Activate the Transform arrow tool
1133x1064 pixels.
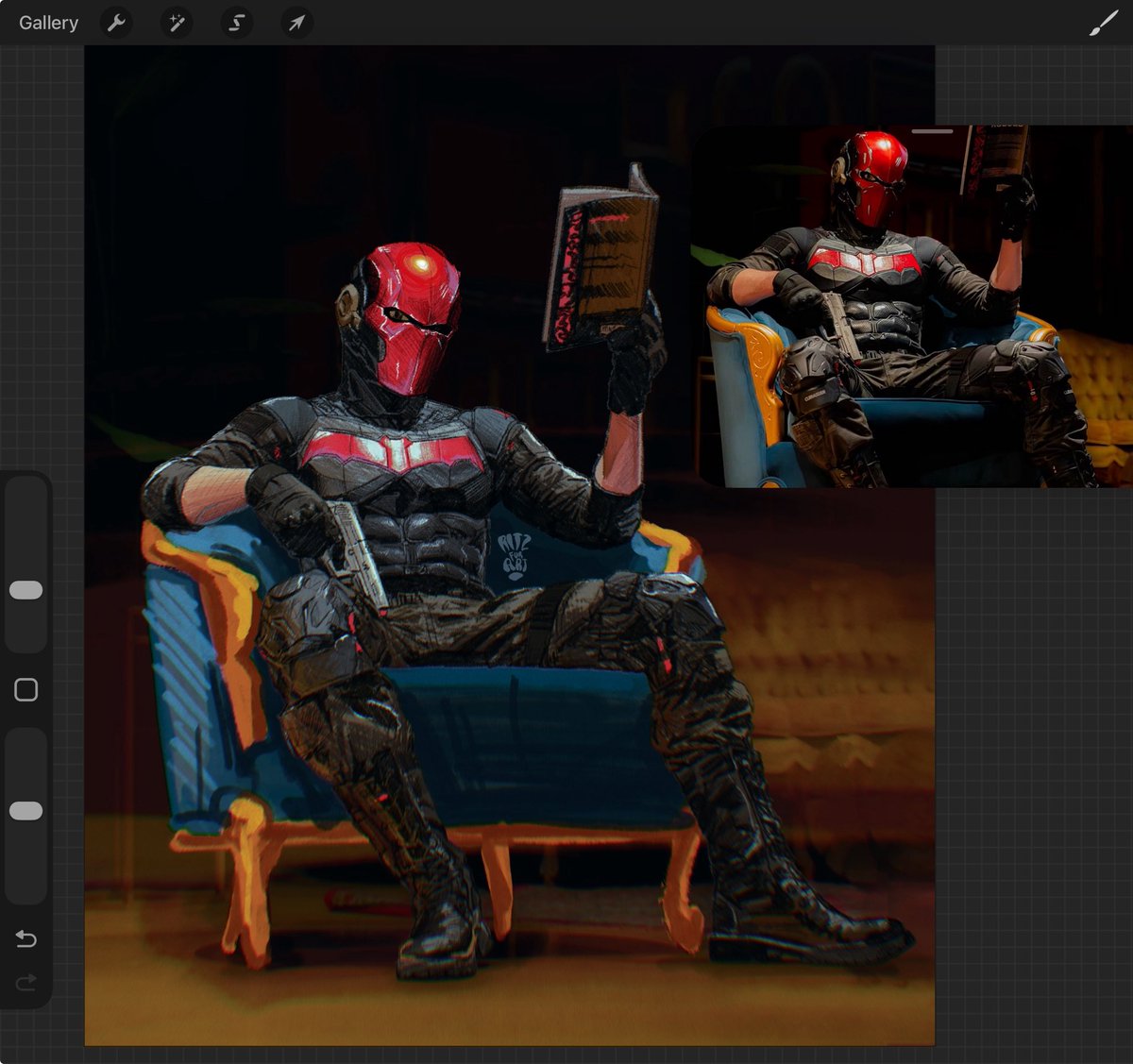pos(297,23)
